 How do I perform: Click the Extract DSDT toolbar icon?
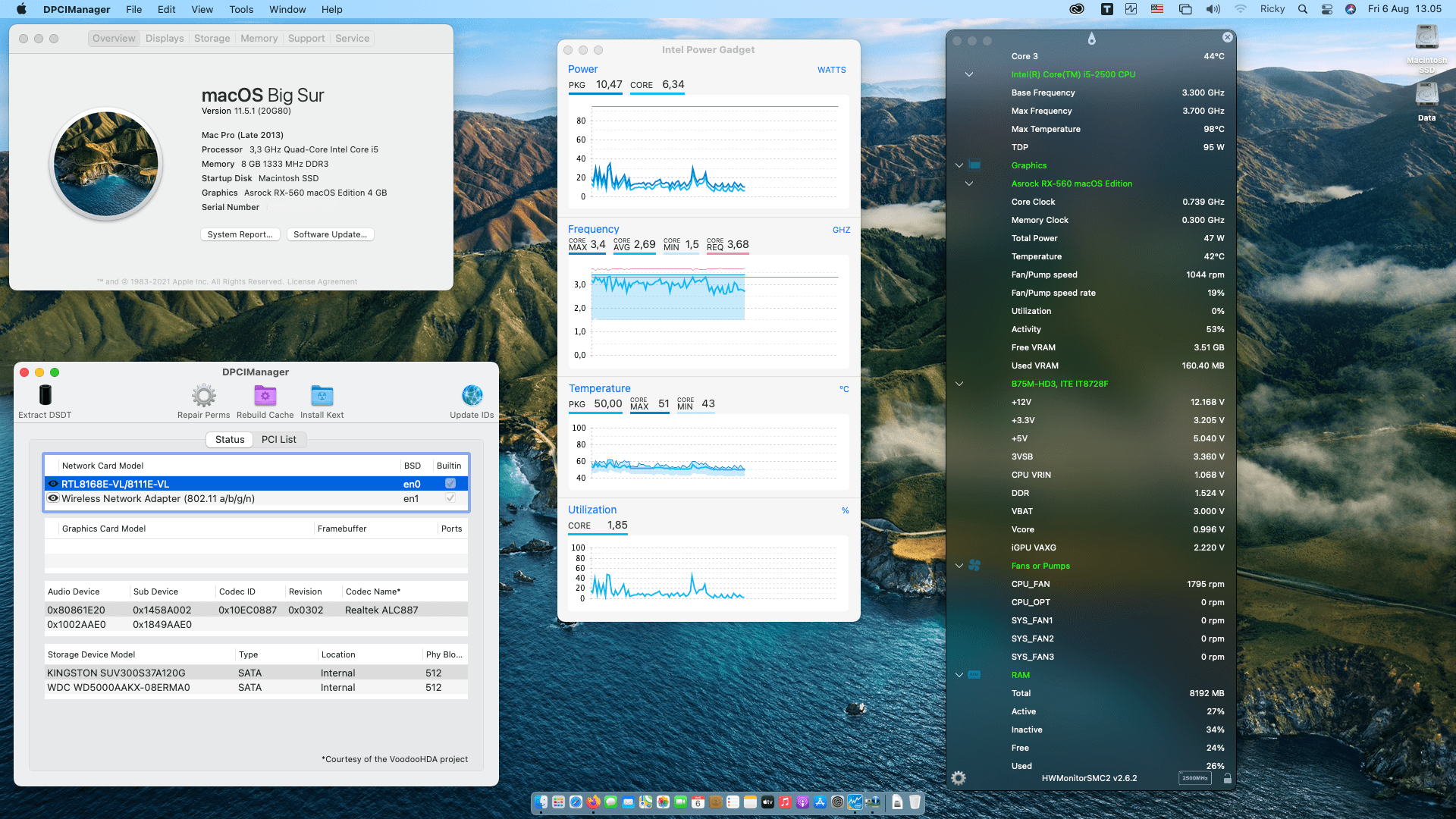[45, 395]
